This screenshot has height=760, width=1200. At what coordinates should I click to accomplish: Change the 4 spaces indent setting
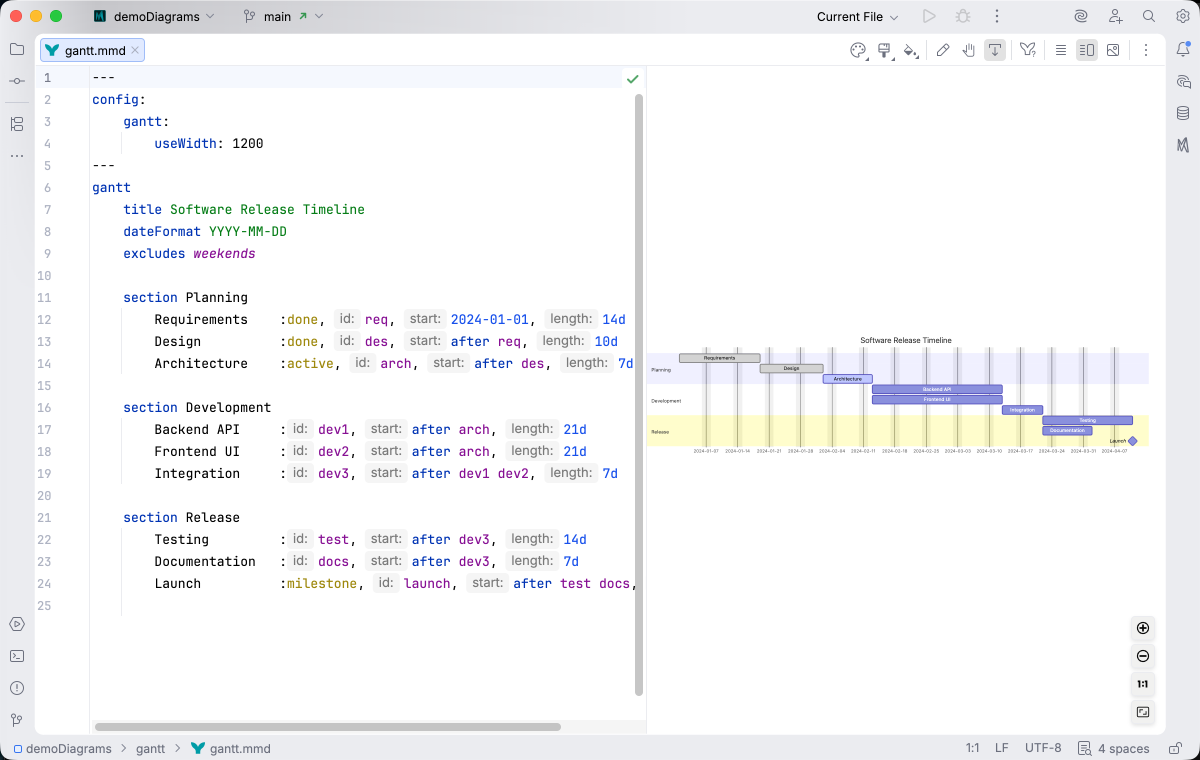[x=1113, y=748]
